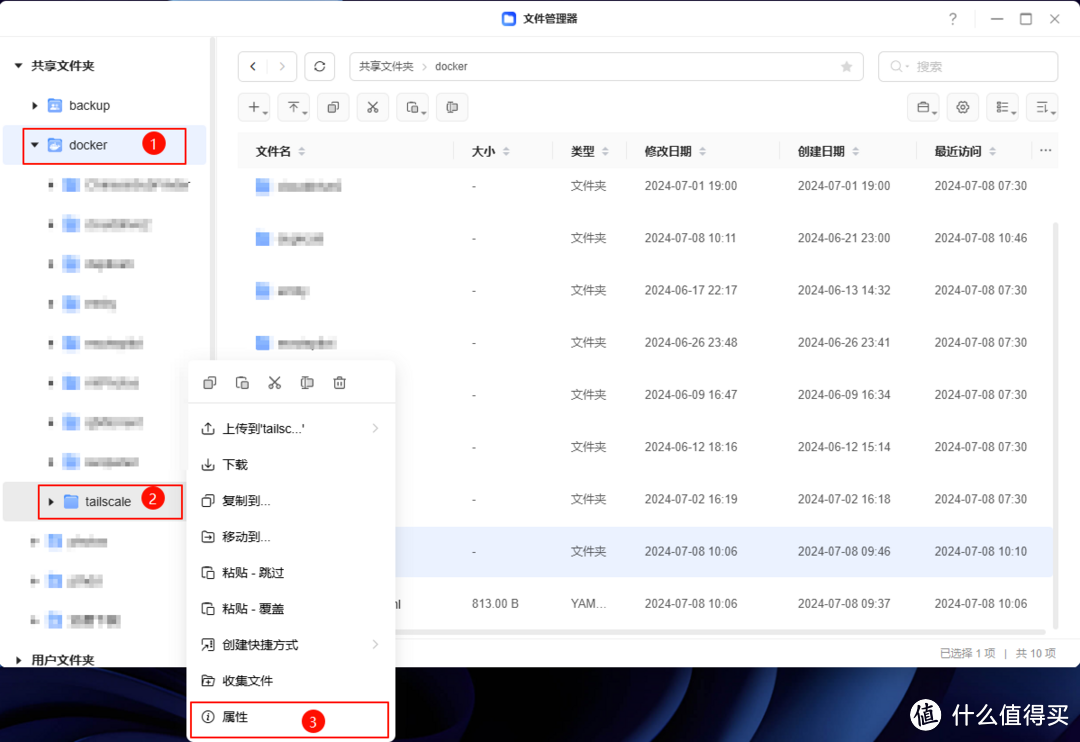Toggle the favorite star in the address bar
The height and width of the screenshot is (742, 1080).
pos(846,66)
